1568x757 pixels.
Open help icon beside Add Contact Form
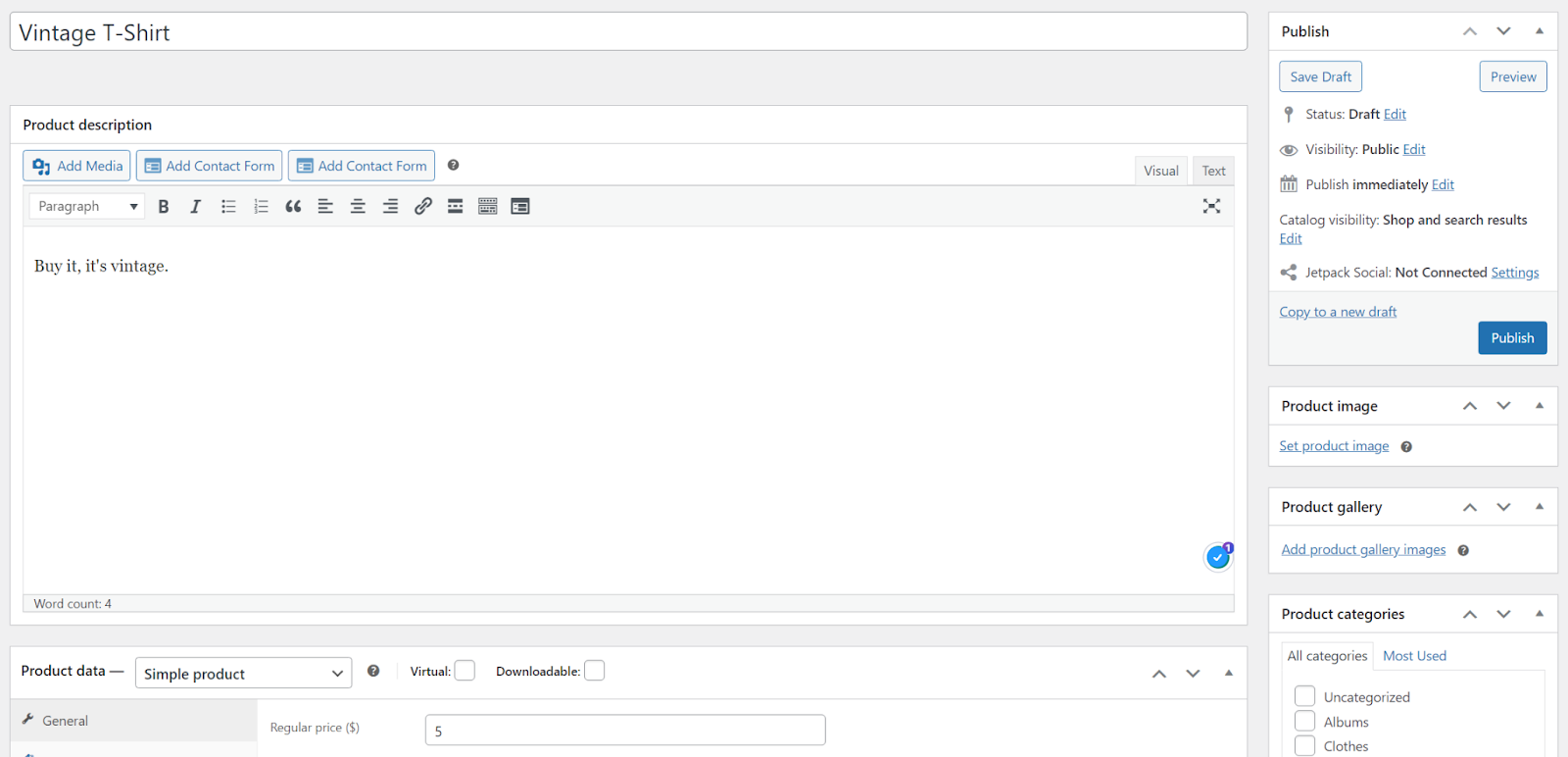point(453,165)
